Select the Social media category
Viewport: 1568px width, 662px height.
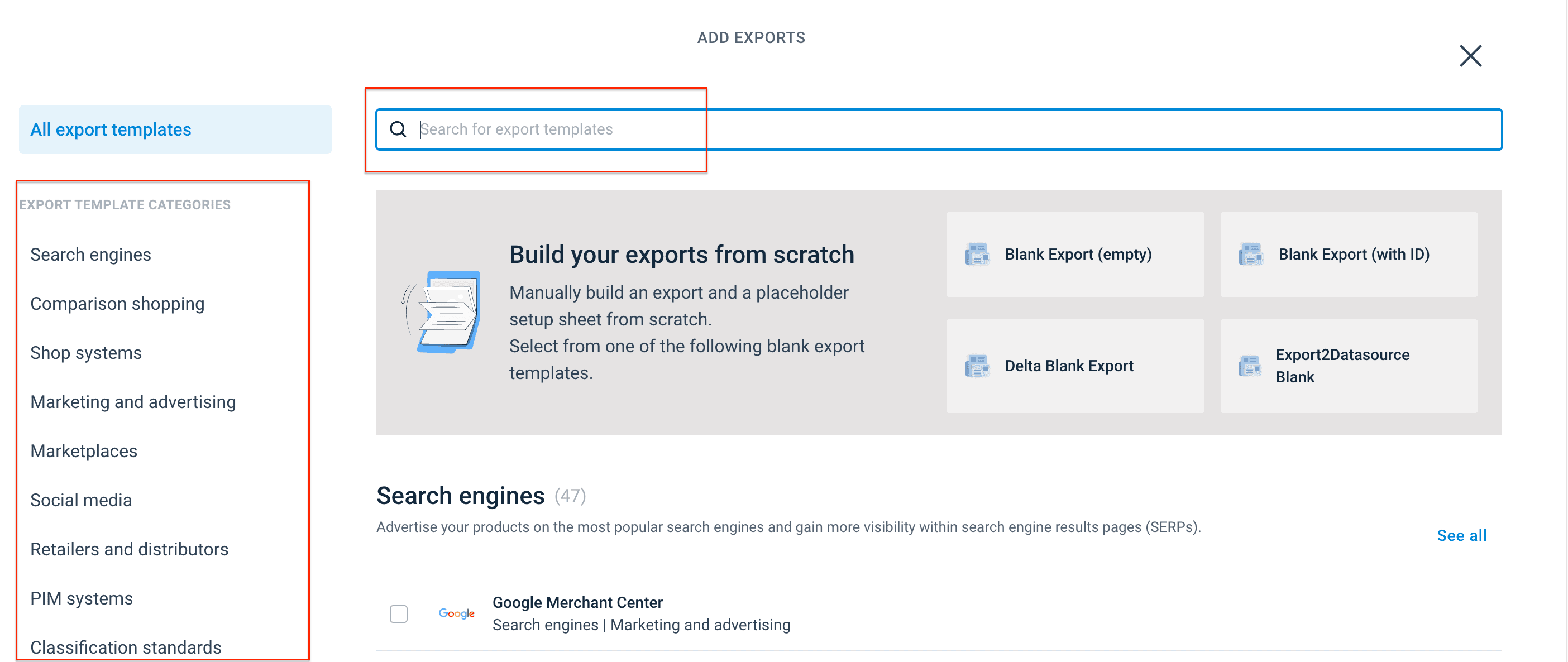(81, 500)
